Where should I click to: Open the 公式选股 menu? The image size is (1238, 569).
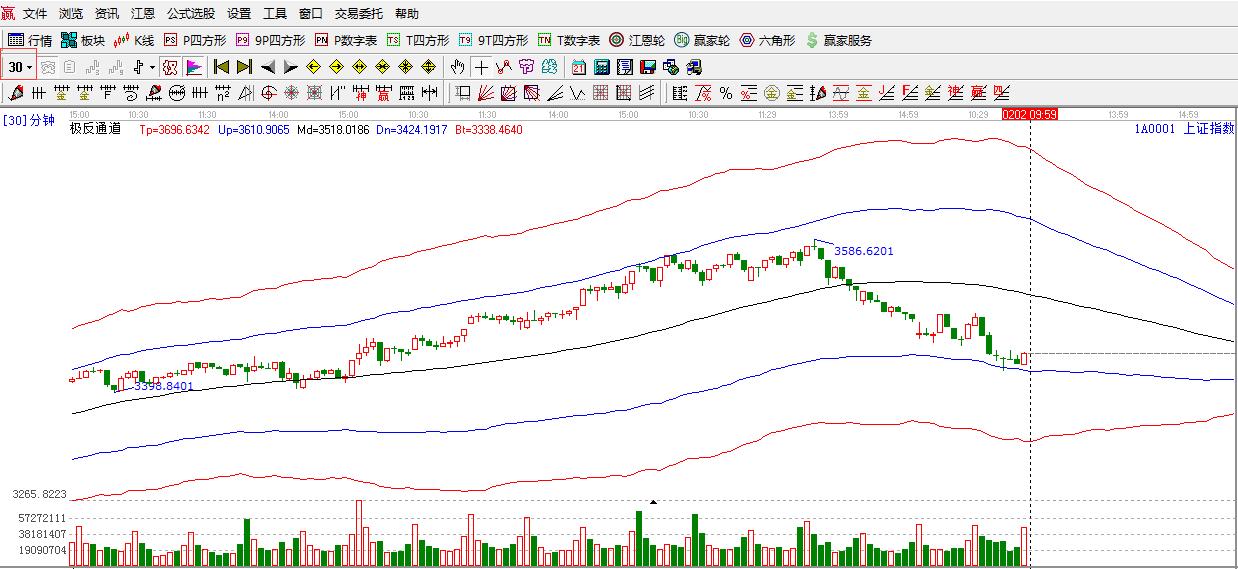pos(190,14)
